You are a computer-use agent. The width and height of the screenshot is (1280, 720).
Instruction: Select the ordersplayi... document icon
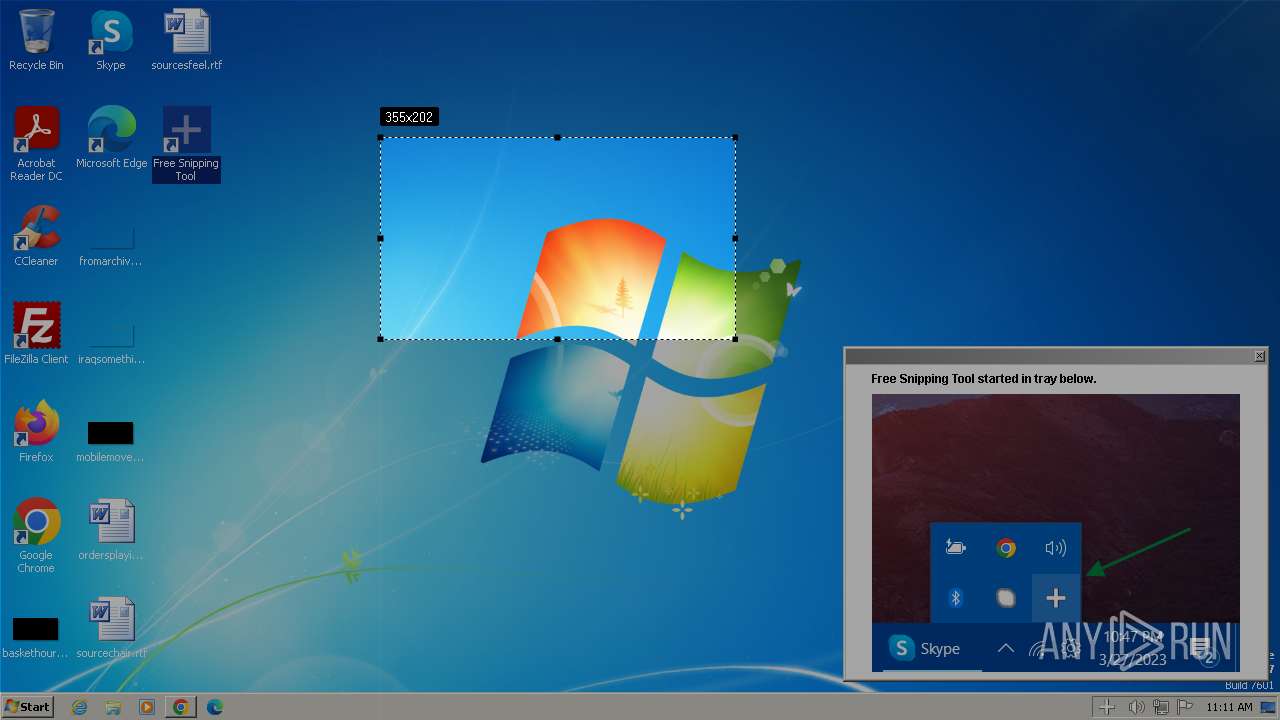[111, 530]
